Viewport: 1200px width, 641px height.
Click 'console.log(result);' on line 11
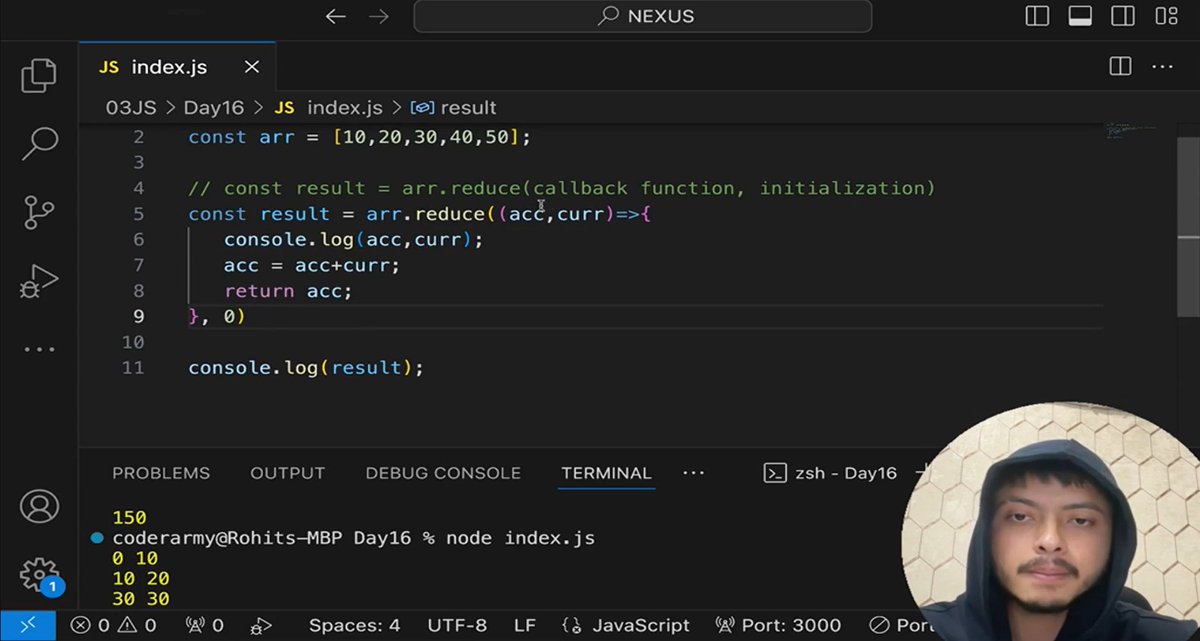(x=306, y=368)
